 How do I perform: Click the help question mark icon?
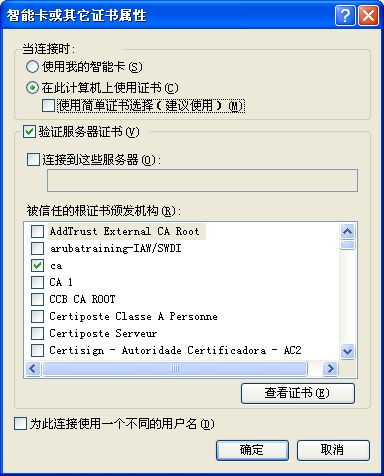click(x=345, y=15)
